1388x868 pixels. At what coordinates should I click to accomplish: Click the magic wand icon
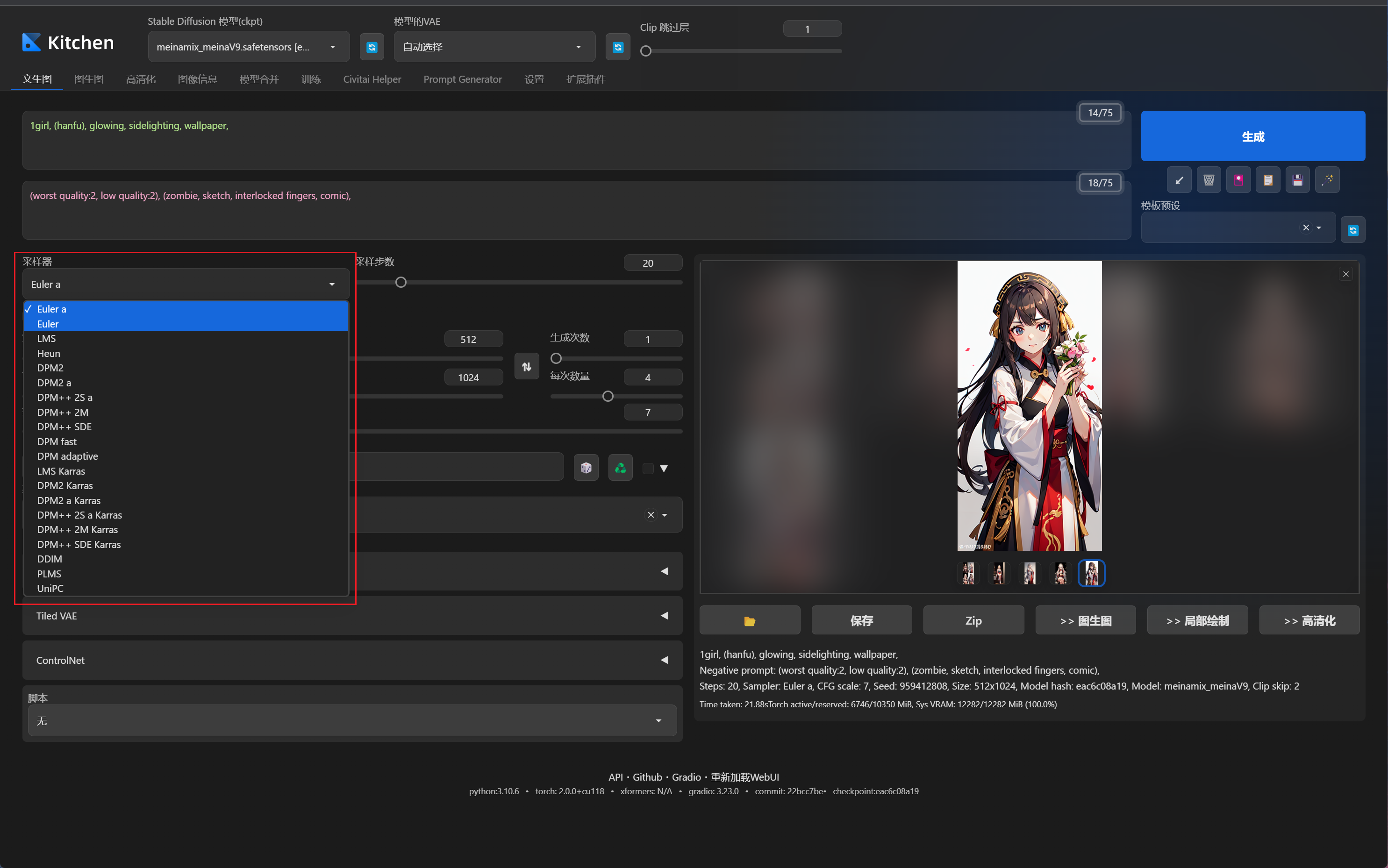[1327, 180]
